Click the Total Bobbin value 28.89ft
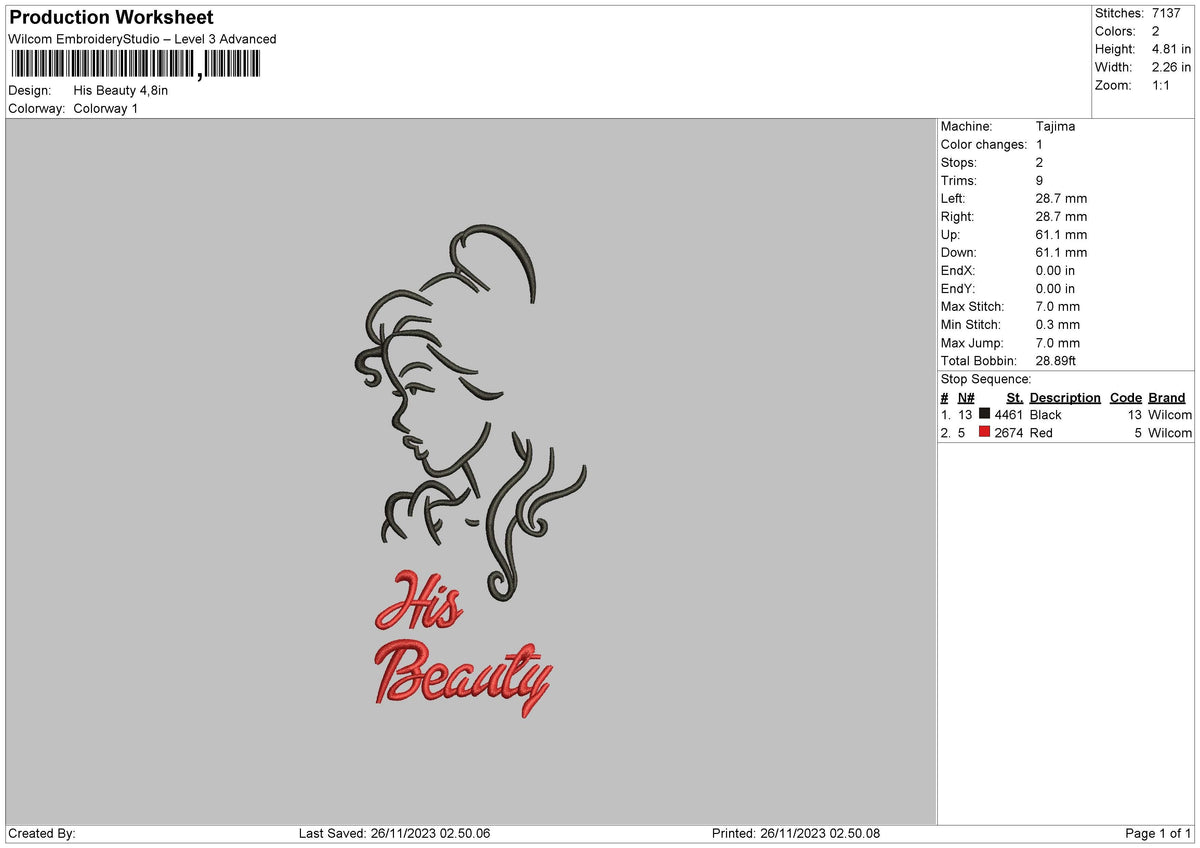 click(1056, 360)
